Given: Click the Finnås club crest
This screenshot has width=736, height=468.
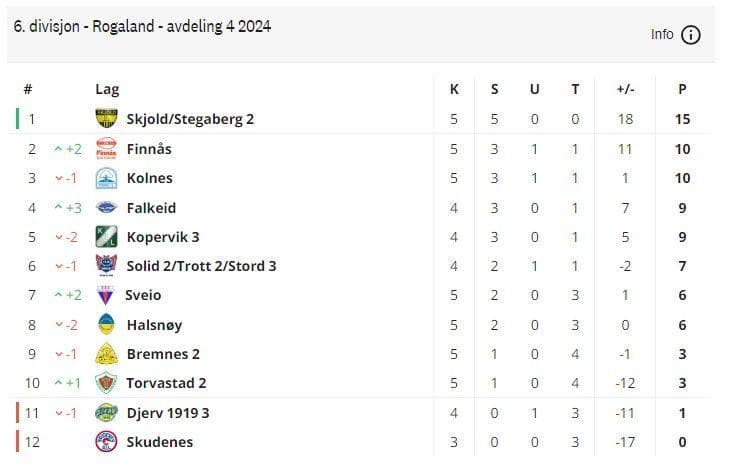Looking at the screenshot, I should click(106, 149).
